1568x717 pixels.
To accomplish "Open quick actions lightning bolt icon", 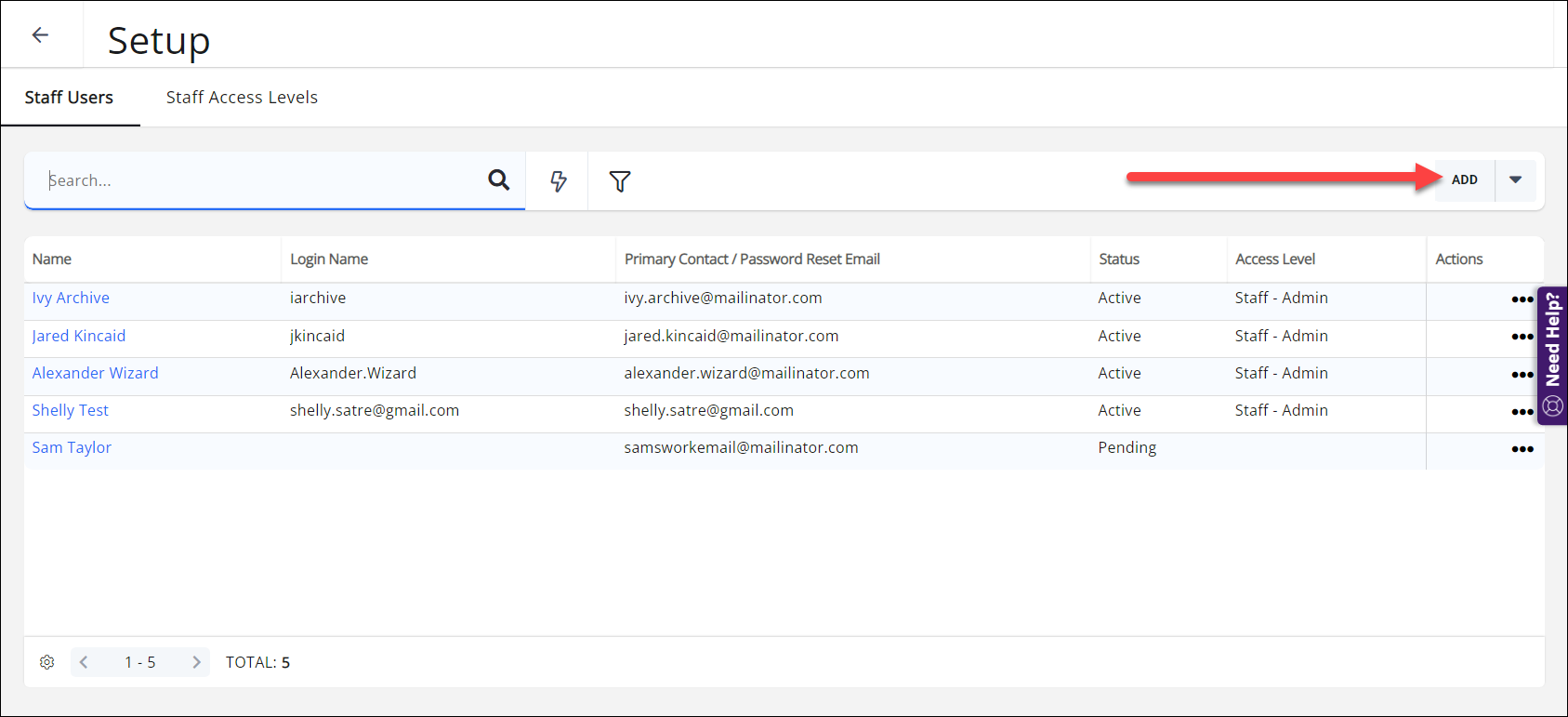I will (x=558, y=180).
